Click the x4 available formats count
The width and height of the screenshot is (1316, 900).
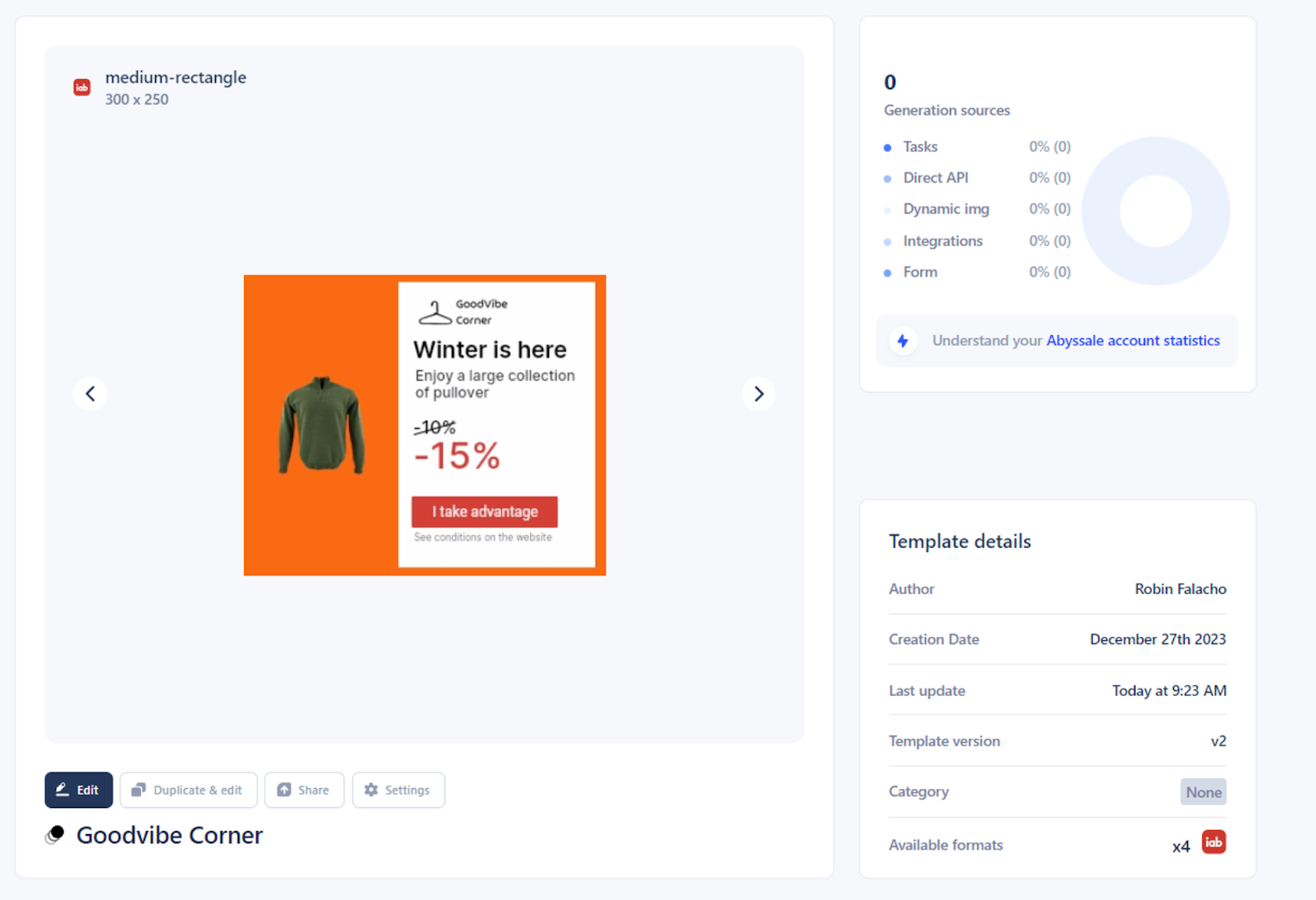click(x=1181, y=846)
